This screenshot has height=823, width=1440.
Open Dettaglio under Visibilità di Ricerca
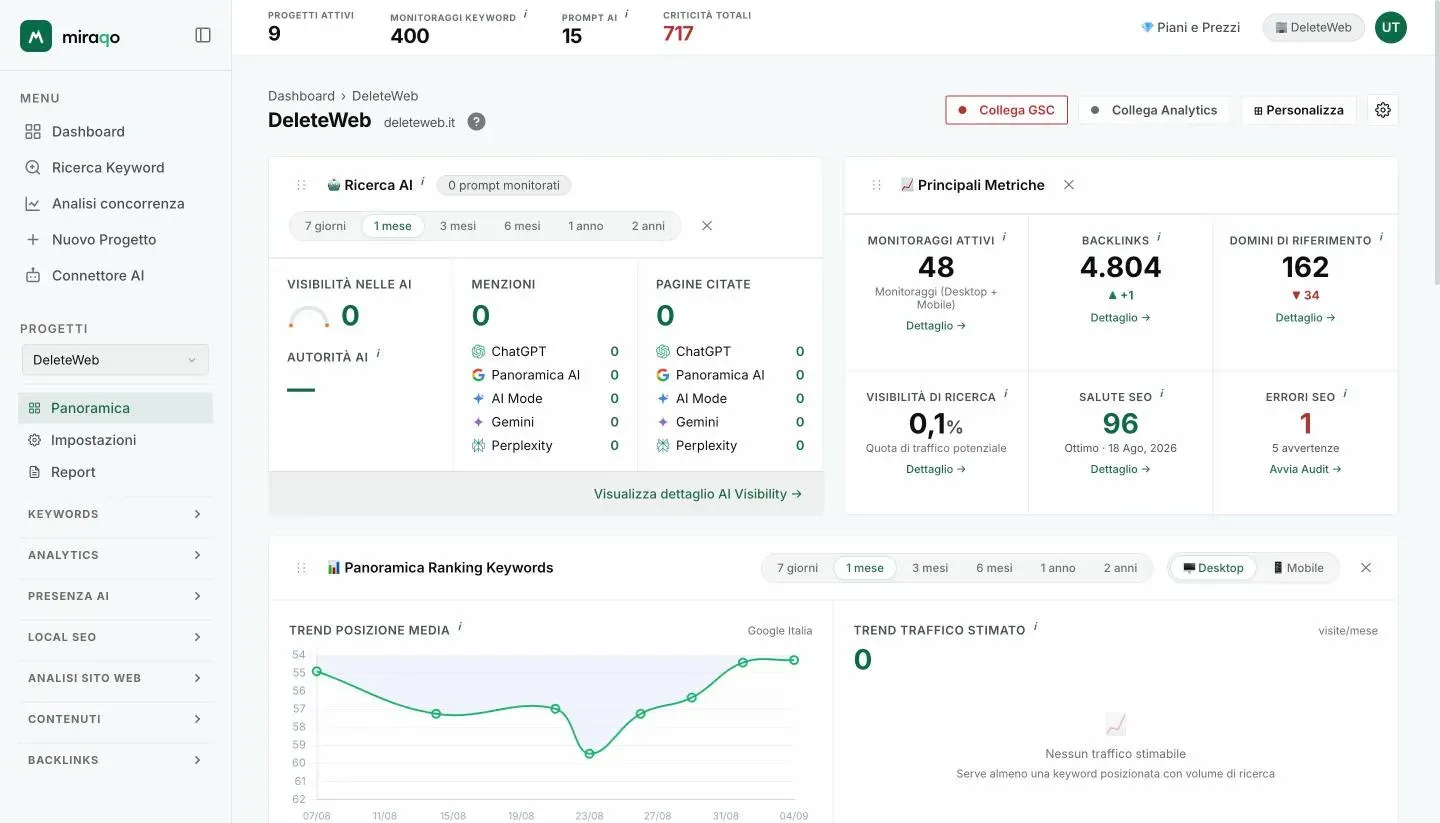(936, 469)
